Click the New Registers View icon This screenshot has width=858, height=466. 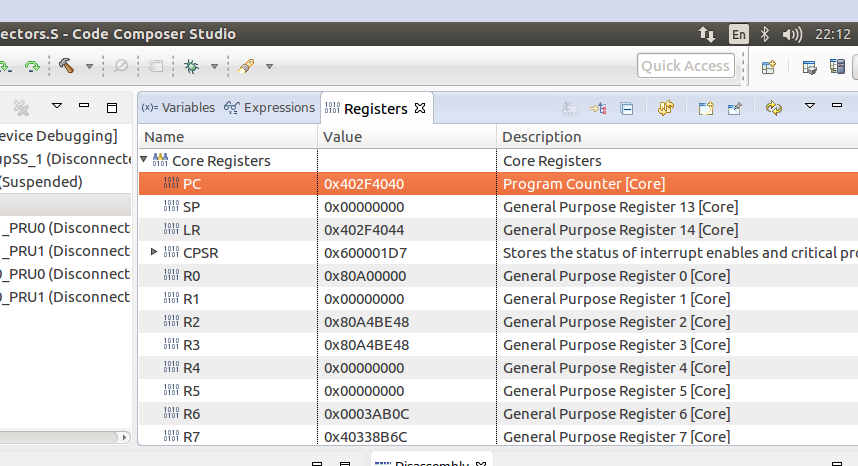click(x=706, y=108)
